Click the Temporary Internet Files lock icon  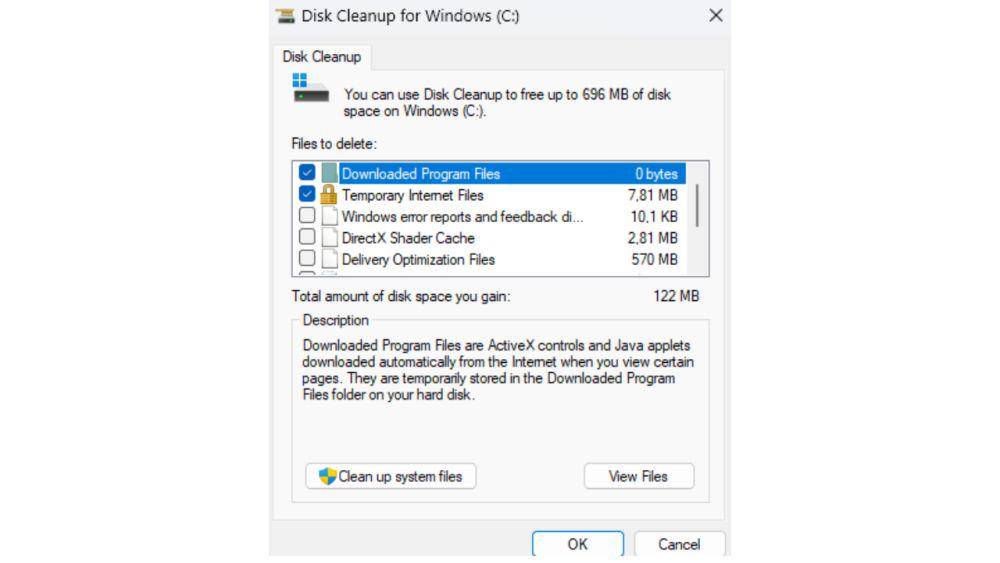click(328, 194)
